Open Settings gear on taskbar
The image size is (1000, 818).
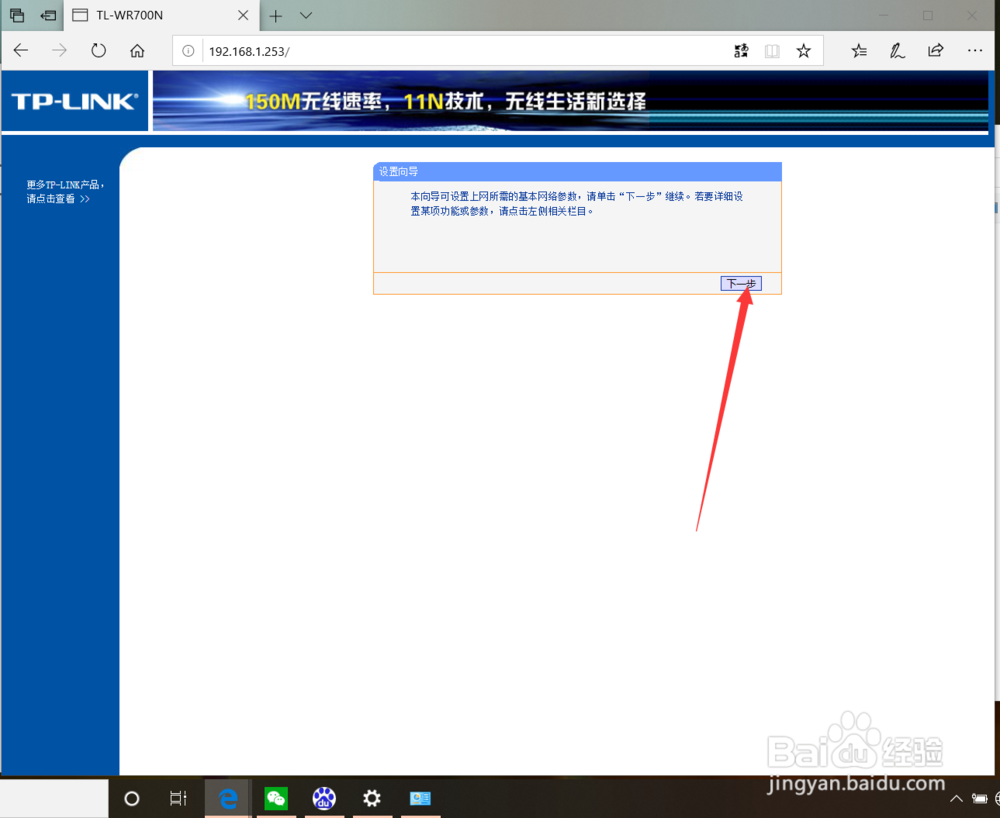[x=372, y=798]
